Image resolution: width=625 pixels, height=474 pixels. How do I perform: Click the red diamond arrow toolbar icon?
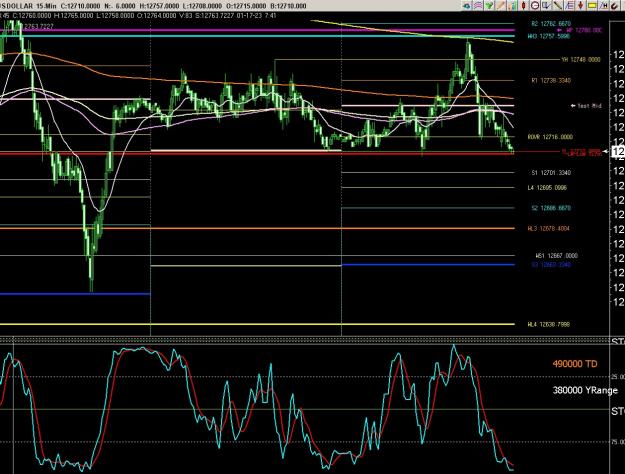pyautogui.click(x=581, y=6)
